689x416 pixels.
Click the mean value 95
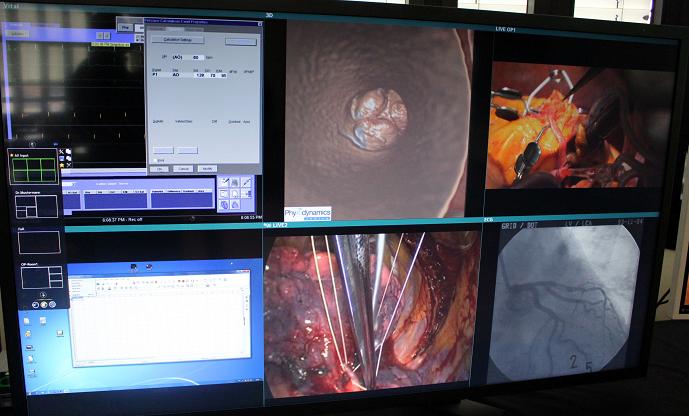[223, 76]
